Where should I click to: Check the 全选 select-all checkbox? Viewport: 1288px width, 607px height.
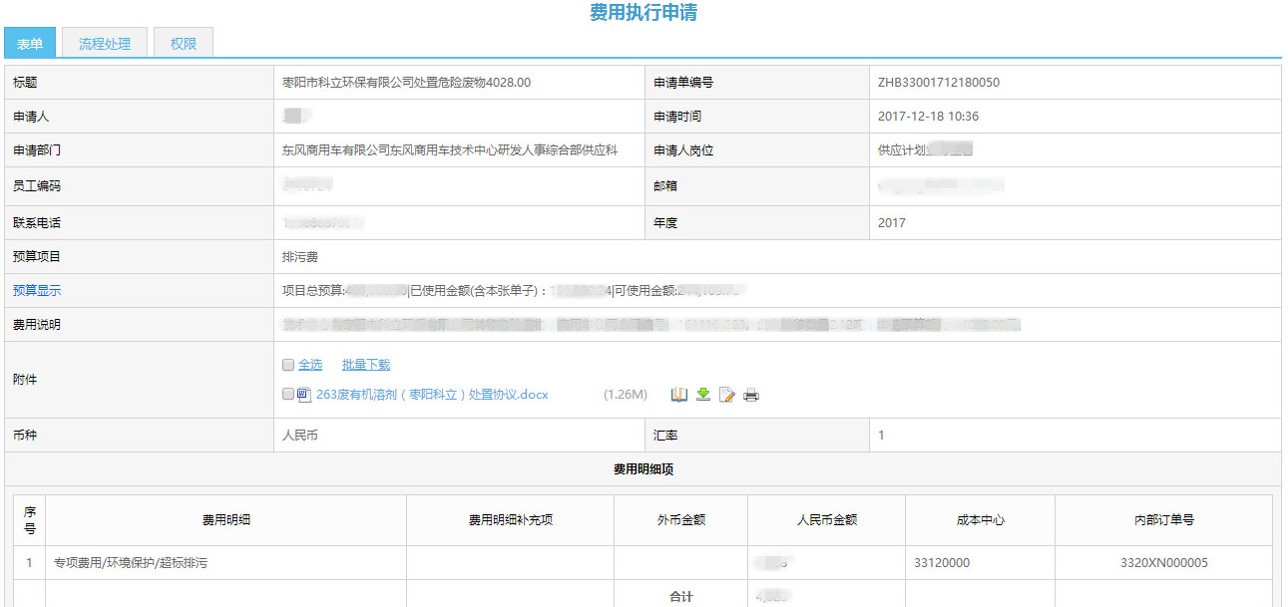point(288,365)
